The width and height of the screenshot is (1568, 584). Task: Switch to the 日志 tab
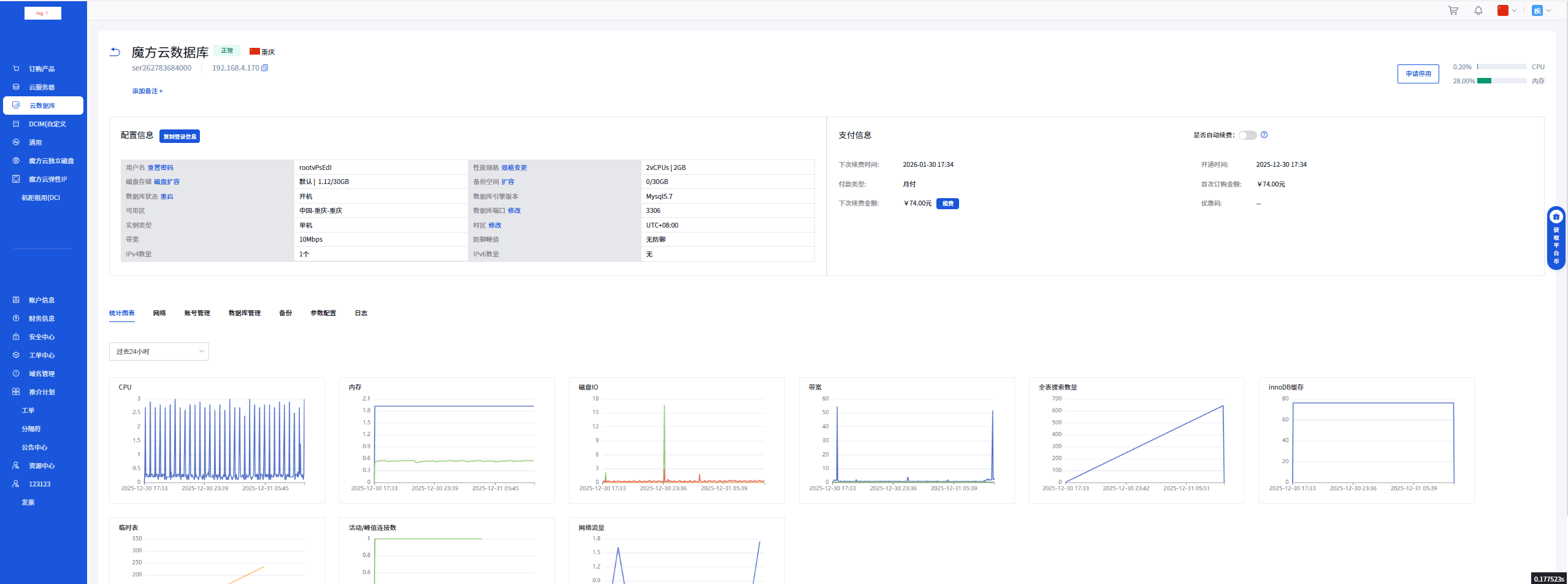pyautogui.click(x=361, y=313)
